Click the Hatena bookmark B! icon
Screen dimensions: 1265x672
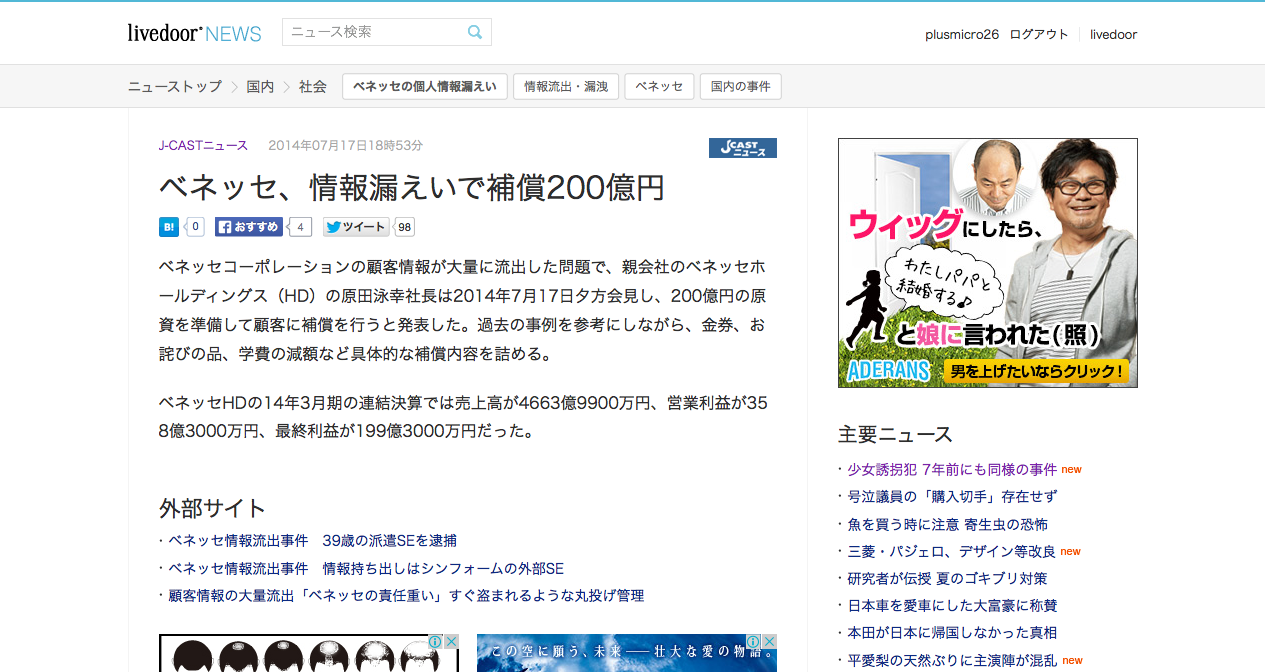(169, 227)
